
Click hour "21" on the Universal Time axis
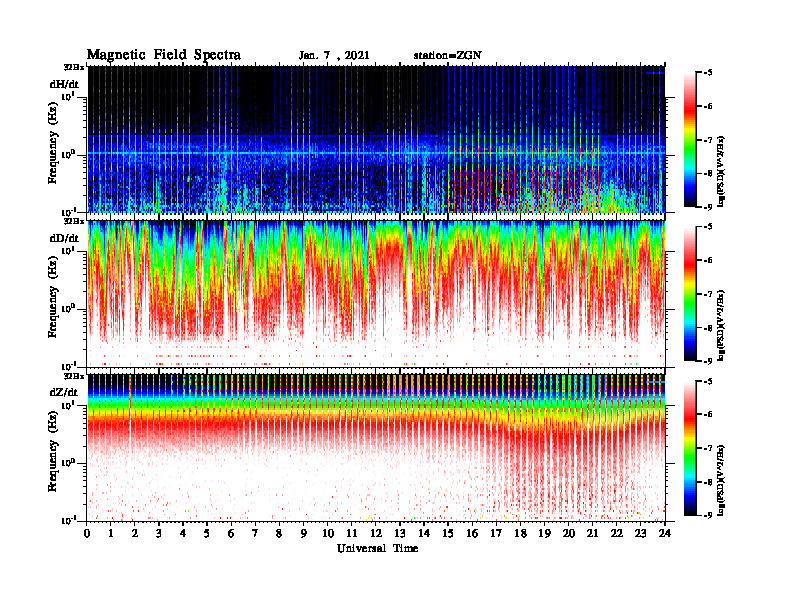click(x=592, y=533)
